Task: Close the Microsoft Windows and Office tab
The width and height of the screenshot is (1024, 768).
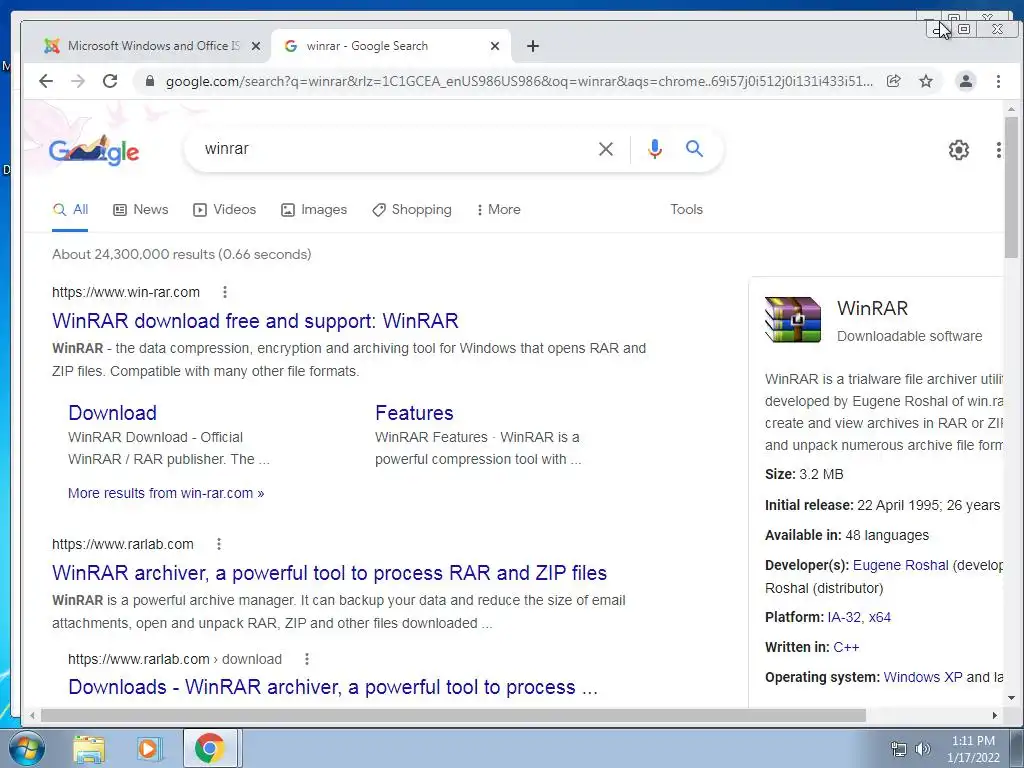Action: coord(256,46)
